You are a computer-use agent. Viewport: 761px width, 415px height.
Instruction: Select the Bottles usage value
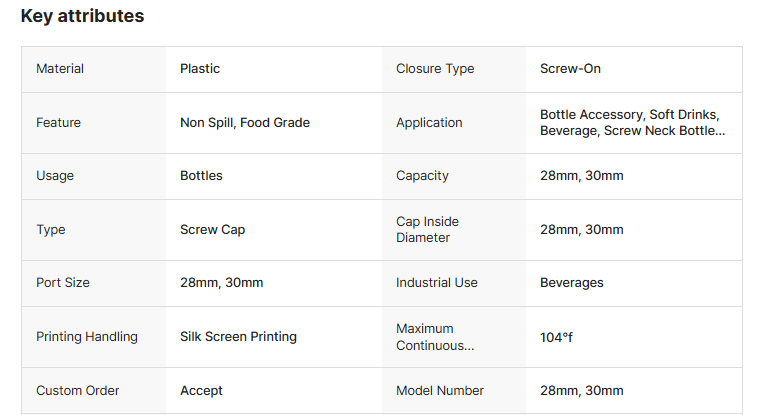[201, 176]
